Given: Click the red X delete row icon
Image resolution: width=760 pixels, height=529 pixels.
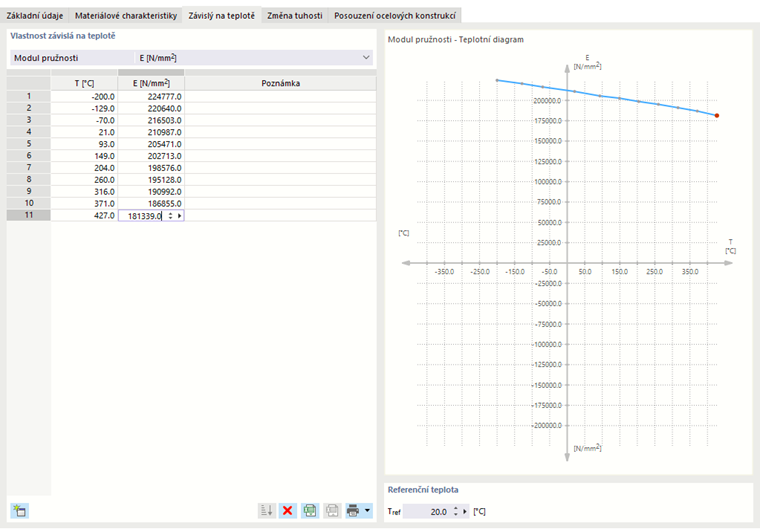Looking at the screenshot, I should pos(287,511).
